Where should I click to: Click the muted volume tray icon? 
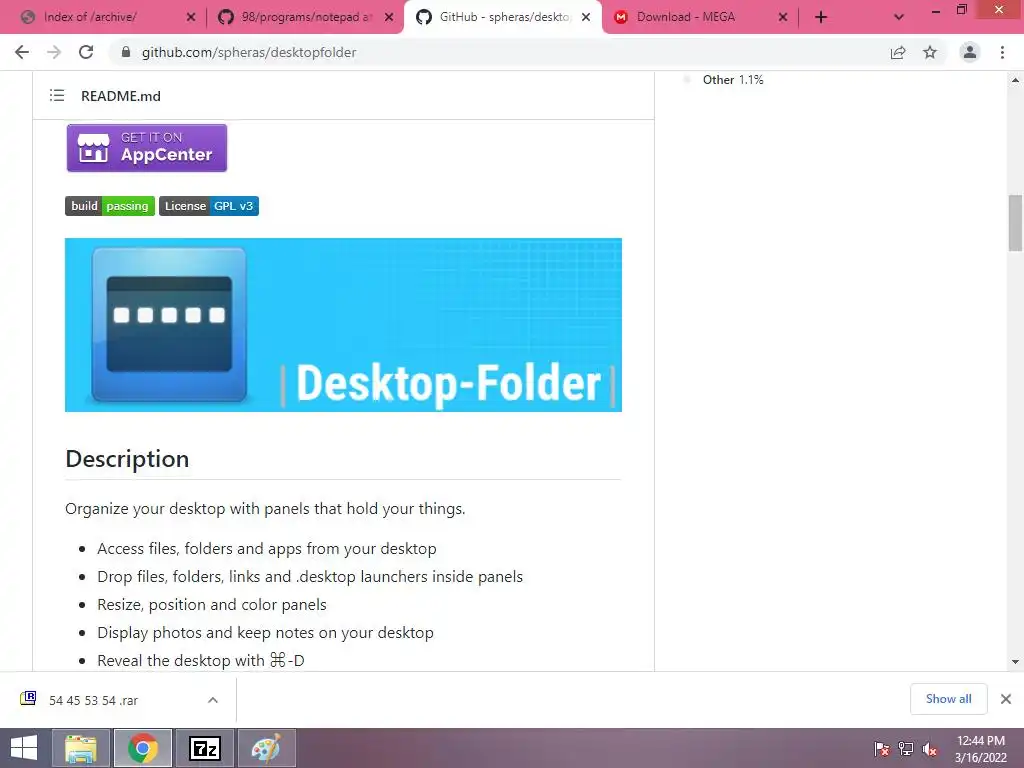coord(930,749)
